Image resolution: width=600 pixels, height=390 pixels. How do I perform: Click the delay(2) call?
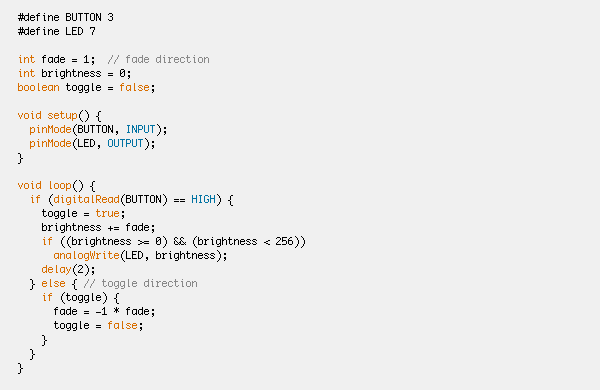tap(68, 269)
